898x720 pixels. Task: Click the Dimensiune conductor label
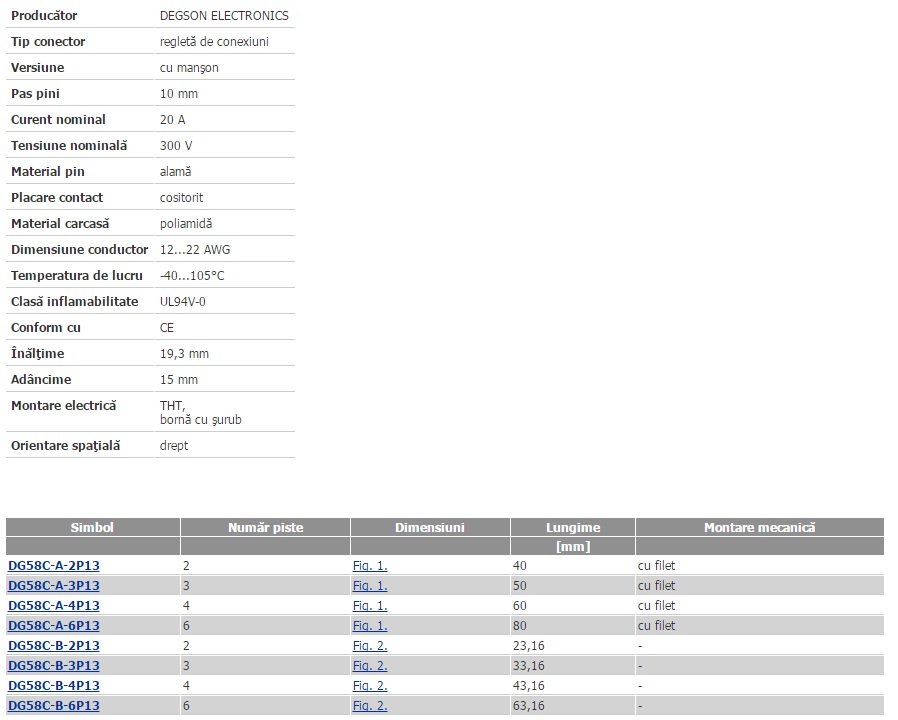(x=80, y=250)
